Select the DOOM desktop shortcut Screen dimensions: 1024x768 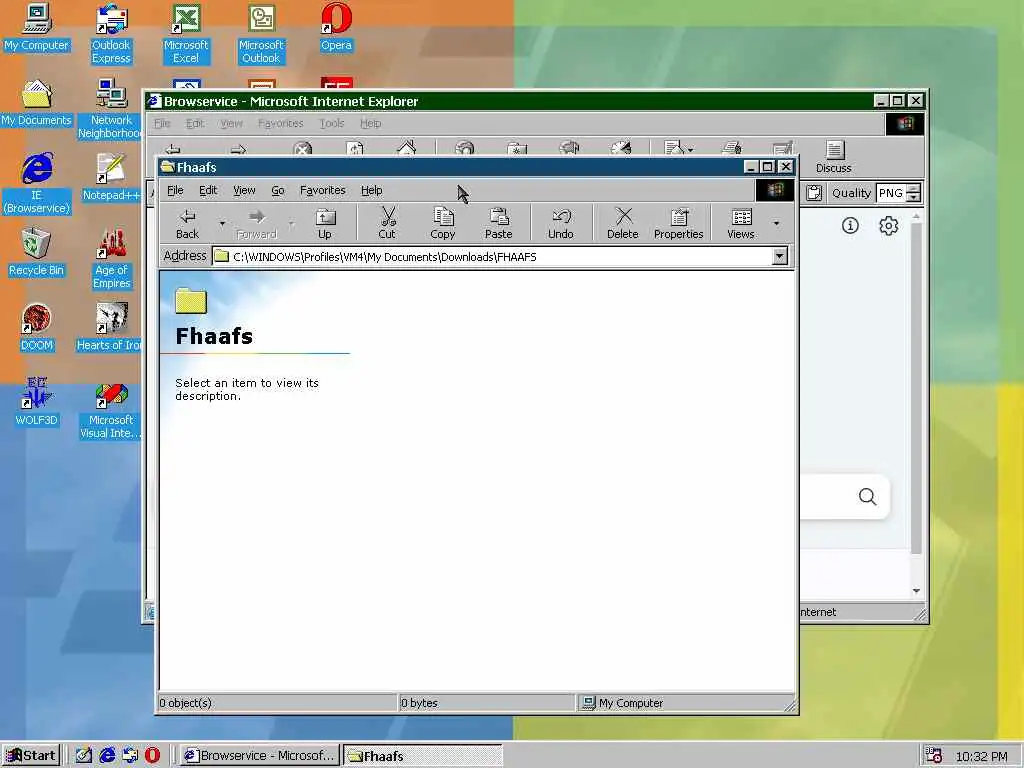(37, 328)
